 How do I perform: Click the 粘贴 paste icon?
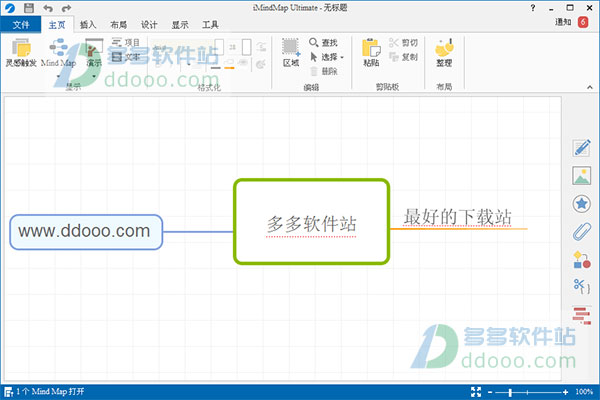click(371, 52)
